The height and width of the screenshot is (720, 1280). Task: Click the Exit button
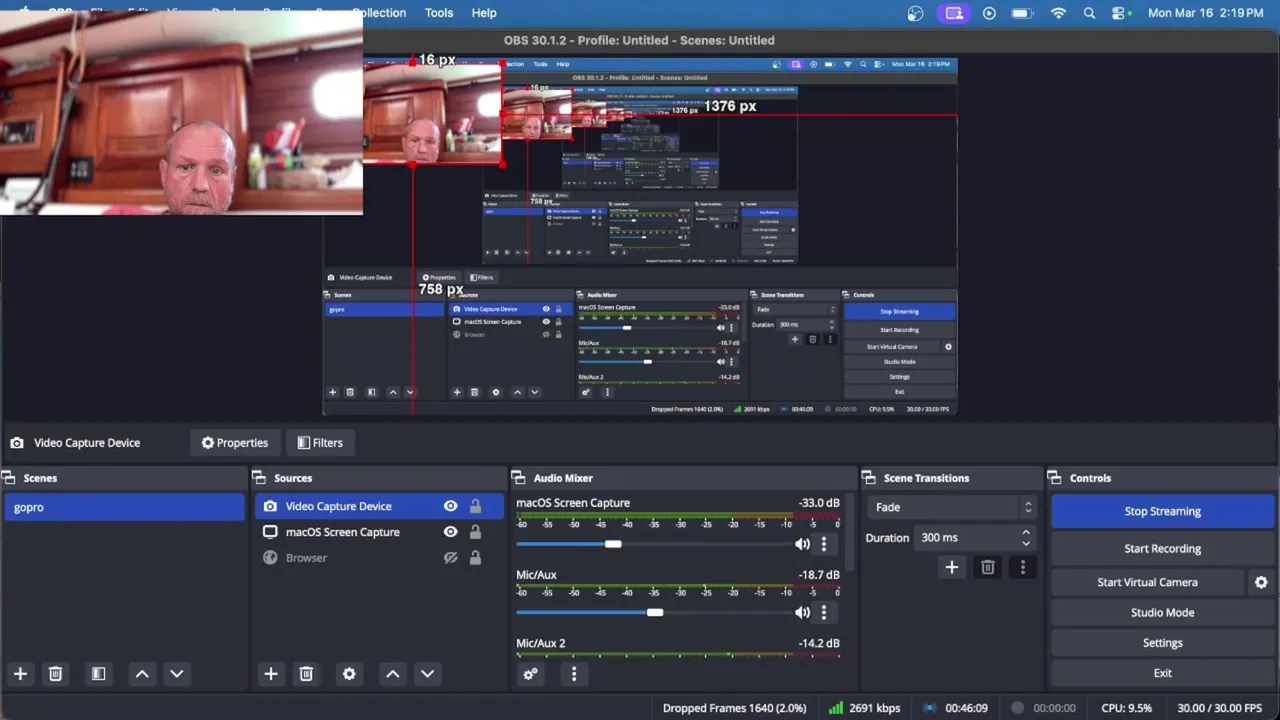(x=1162, y=673)
